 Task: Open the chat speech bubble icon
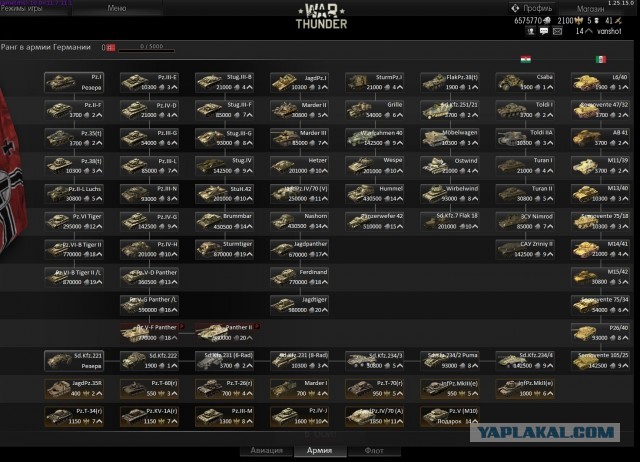(544, 31)
